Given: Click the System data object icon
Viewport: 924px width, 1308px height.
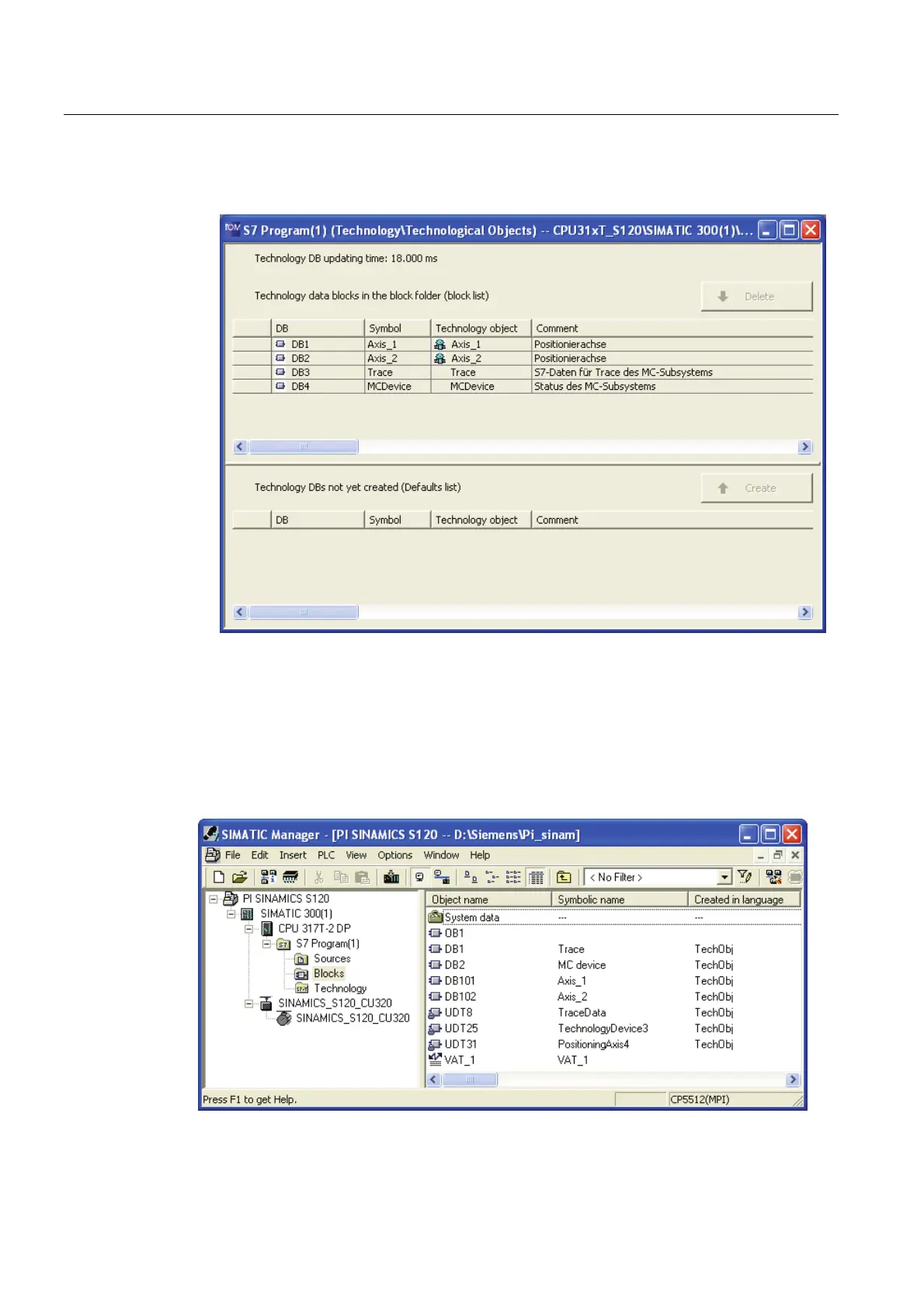Looking at the screenshot, I should coord(436,917).
